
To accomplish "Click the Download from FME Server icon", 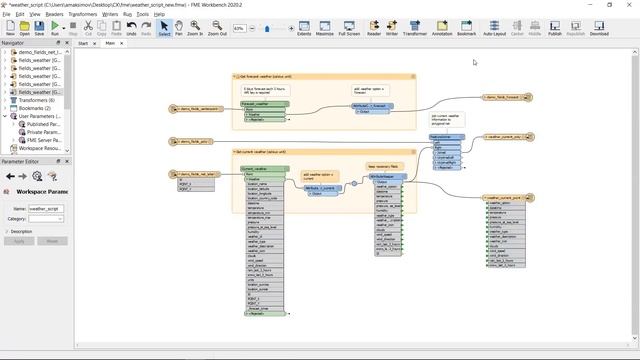I will (599, 28).
